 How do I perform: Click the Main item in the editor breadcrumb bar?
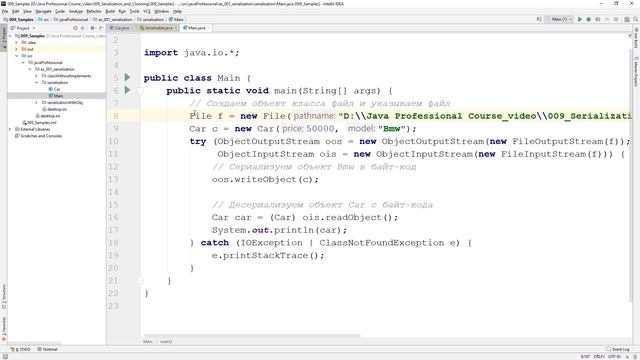coord(148,342)
